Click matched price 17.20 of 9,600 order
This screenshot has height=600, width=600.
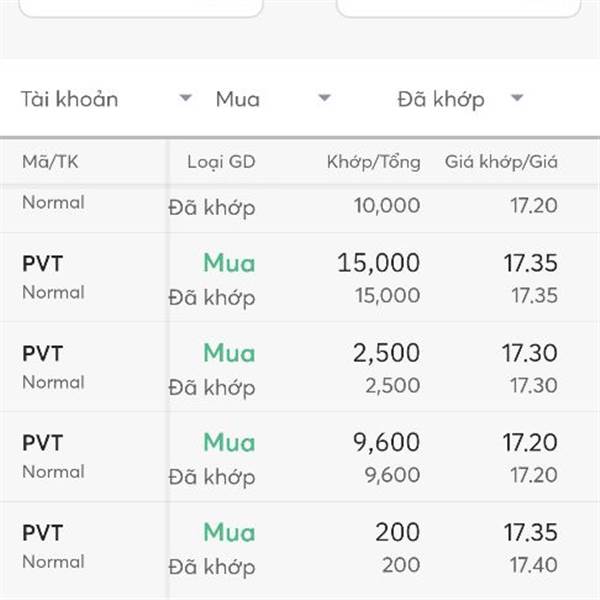(x=529, y=443)
